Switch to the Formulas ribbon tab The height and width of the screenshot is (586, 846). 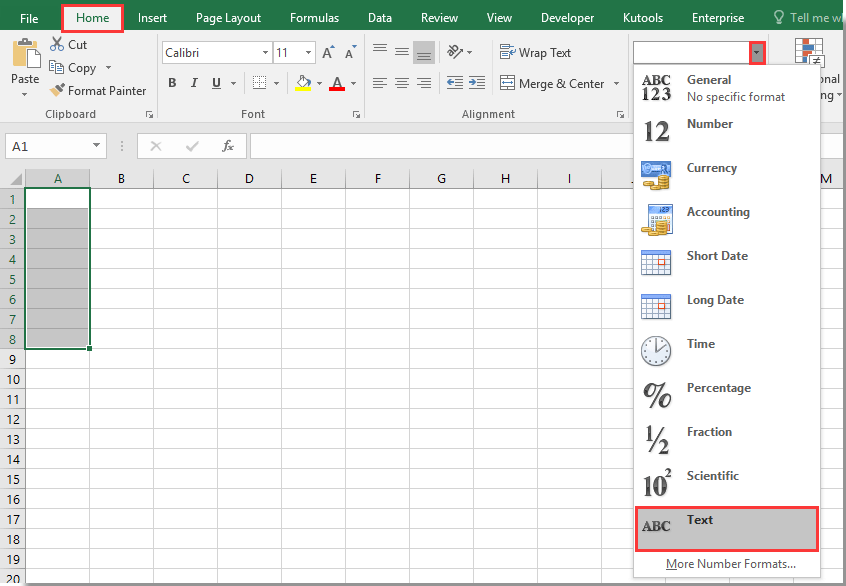coord(314,18)
